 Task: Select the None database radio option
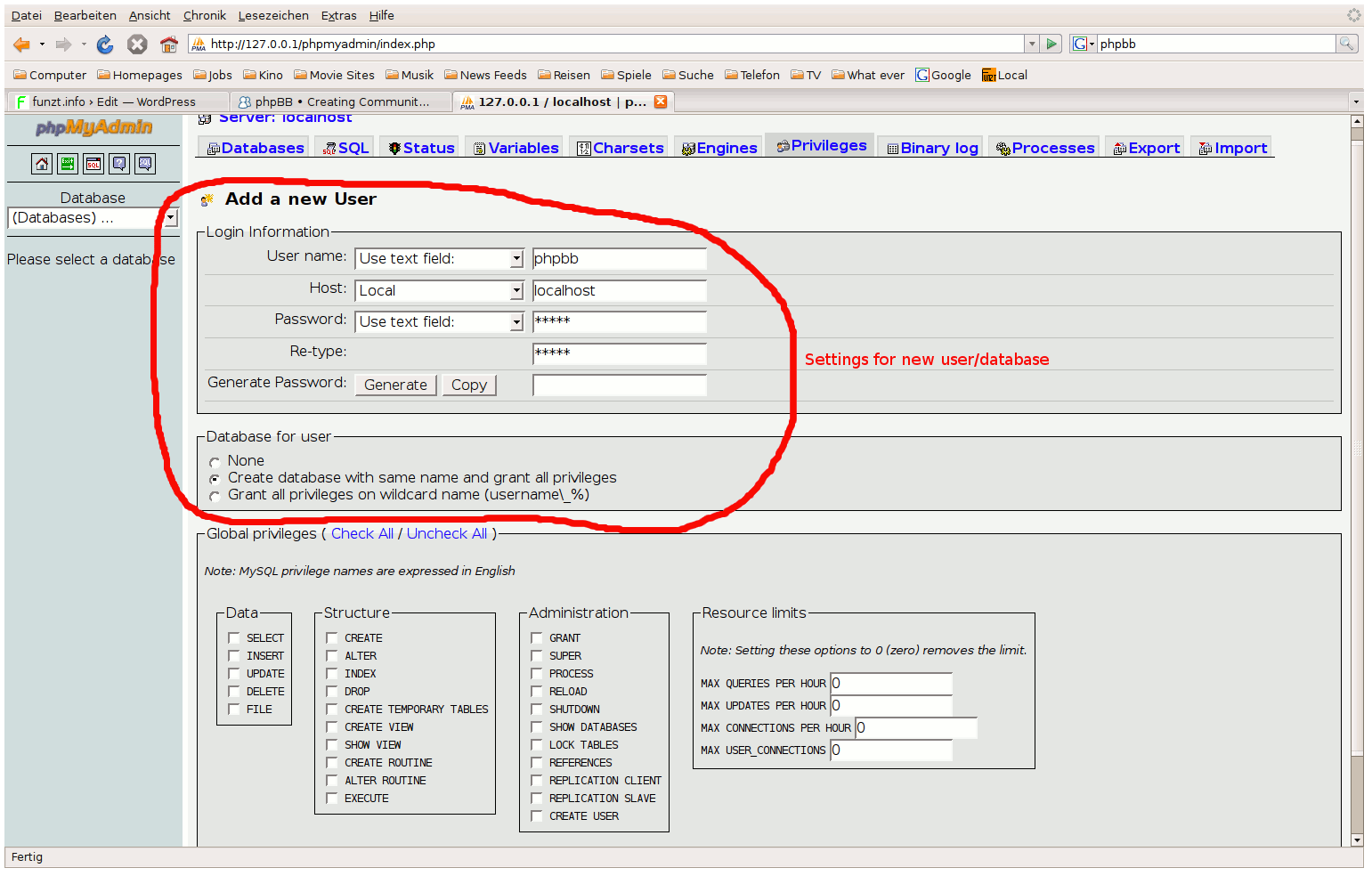(x=215, y=462)
